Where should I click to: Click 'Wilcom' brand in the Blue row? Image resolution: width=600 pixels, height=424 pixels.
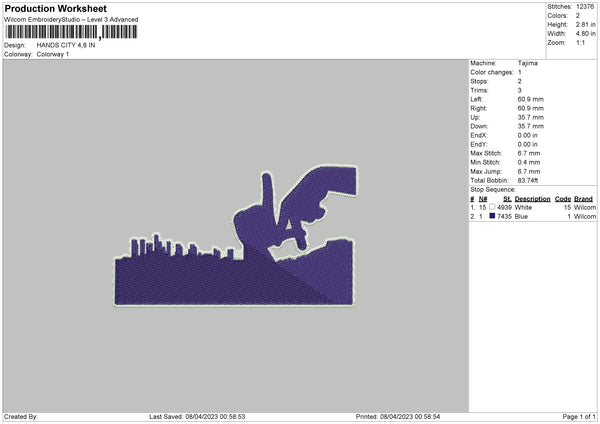[585, 217]
